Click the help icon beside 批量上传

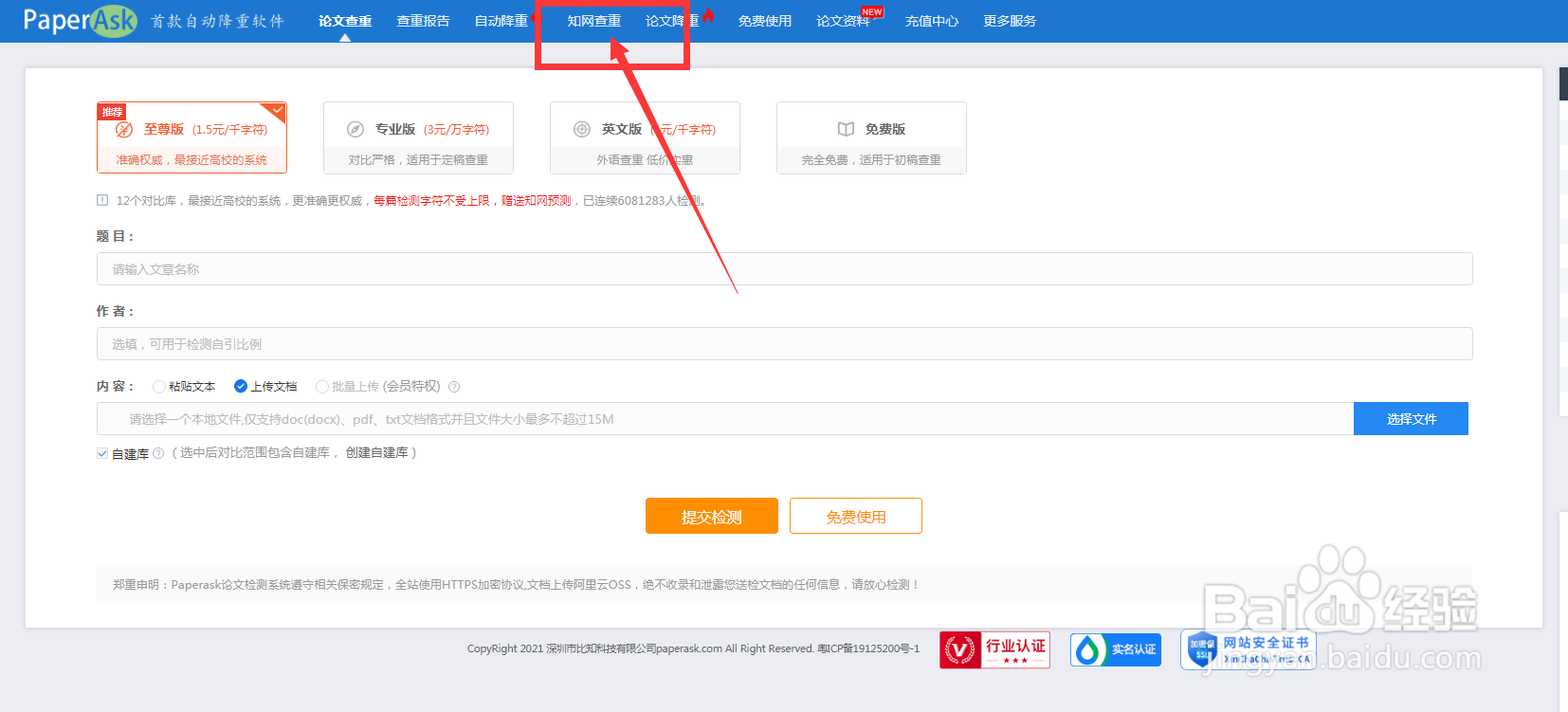click(x=454, y=387)
